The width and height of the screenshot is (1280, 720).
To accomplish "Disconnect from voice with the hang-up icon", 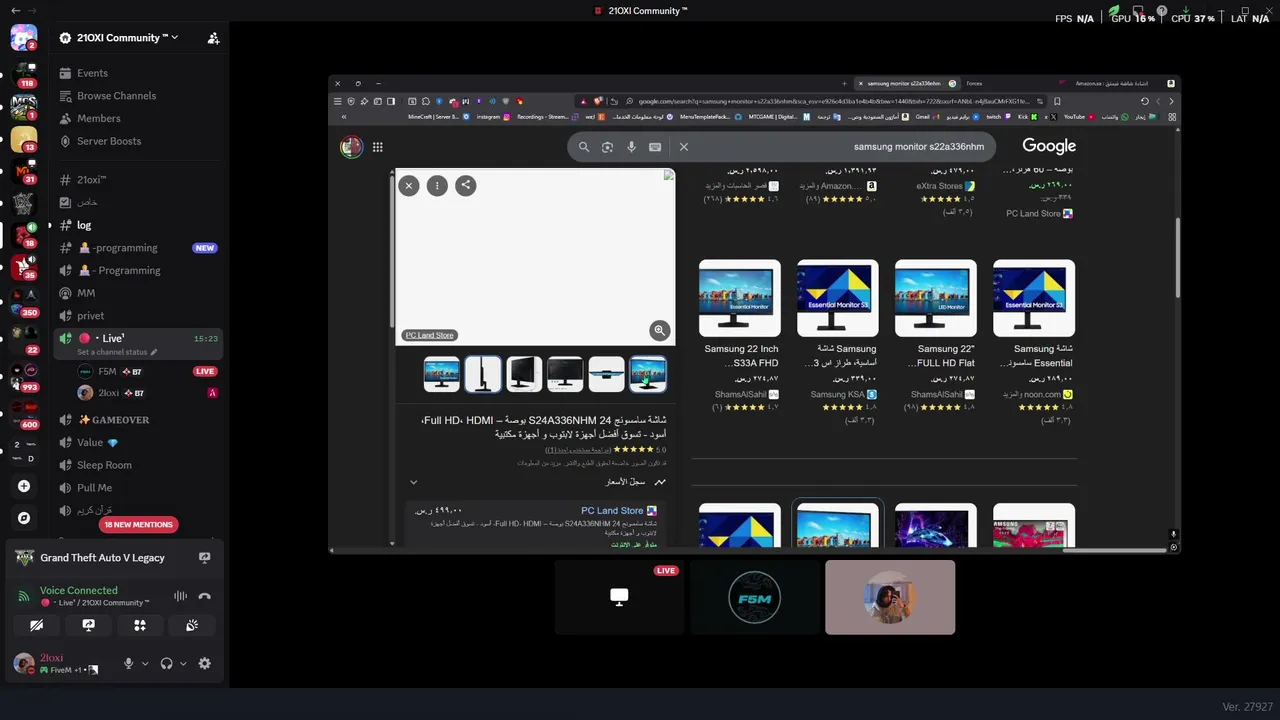I will click(205, 596).
